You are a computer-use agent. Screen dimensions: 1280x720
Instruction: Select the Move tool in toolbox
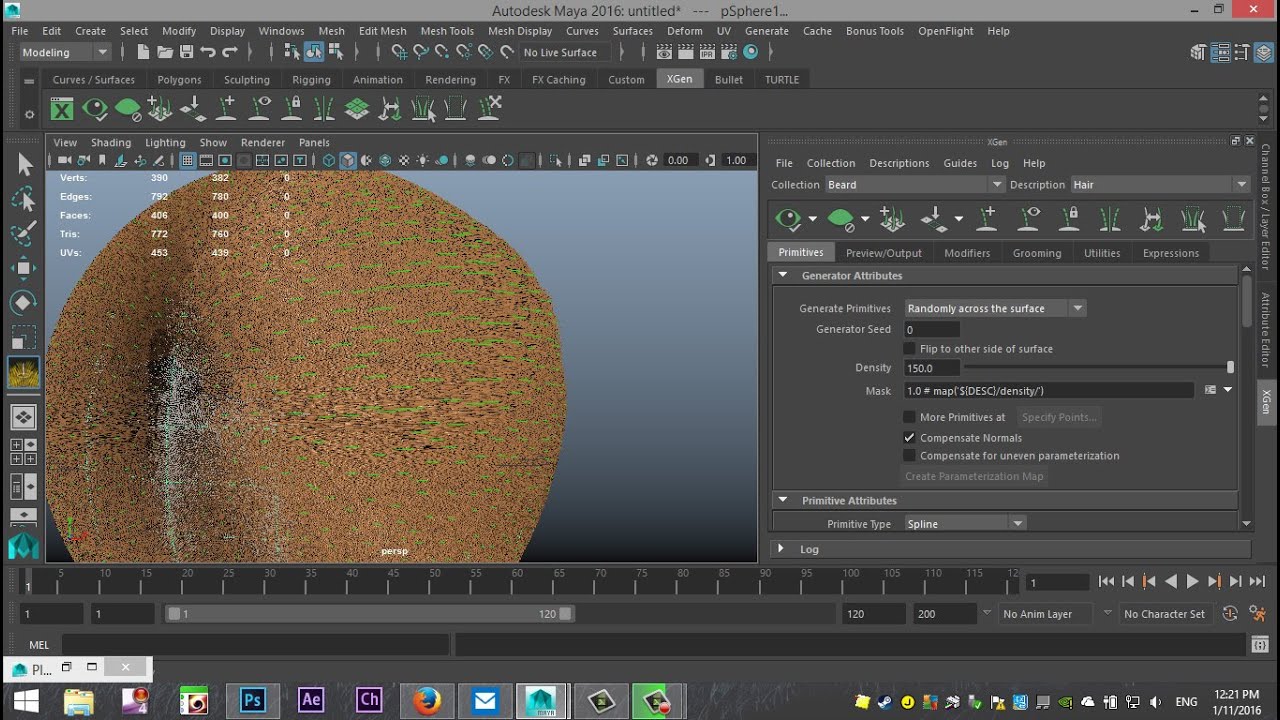click(24, 268)
